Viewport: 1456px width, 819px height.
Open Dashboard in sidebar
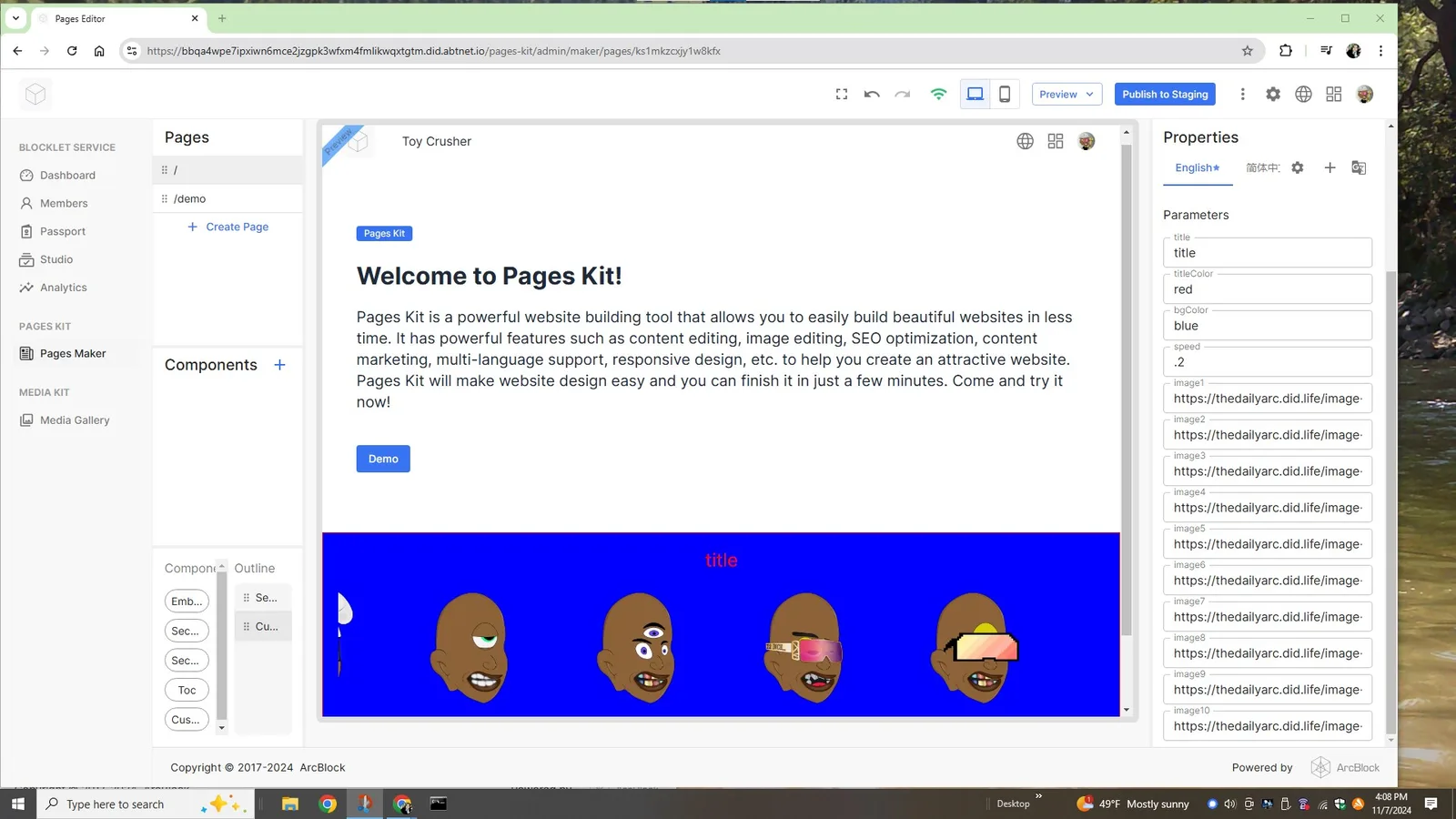(x=67, y=175)
